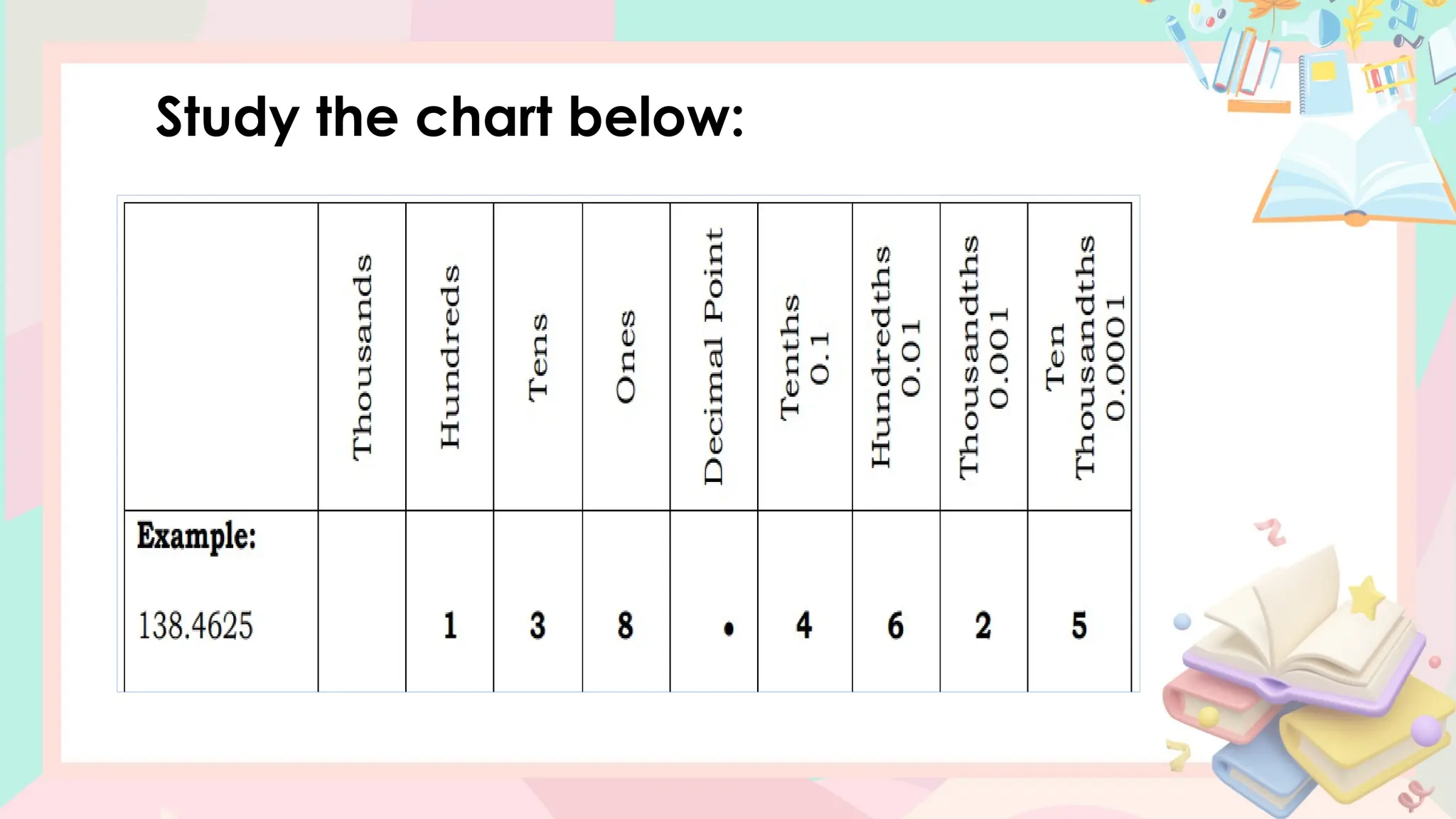This screenshot has height=819, width=1456.
Task: Click the Ten Thousandths 0.0001 header
Action: tap(1079, 357)
